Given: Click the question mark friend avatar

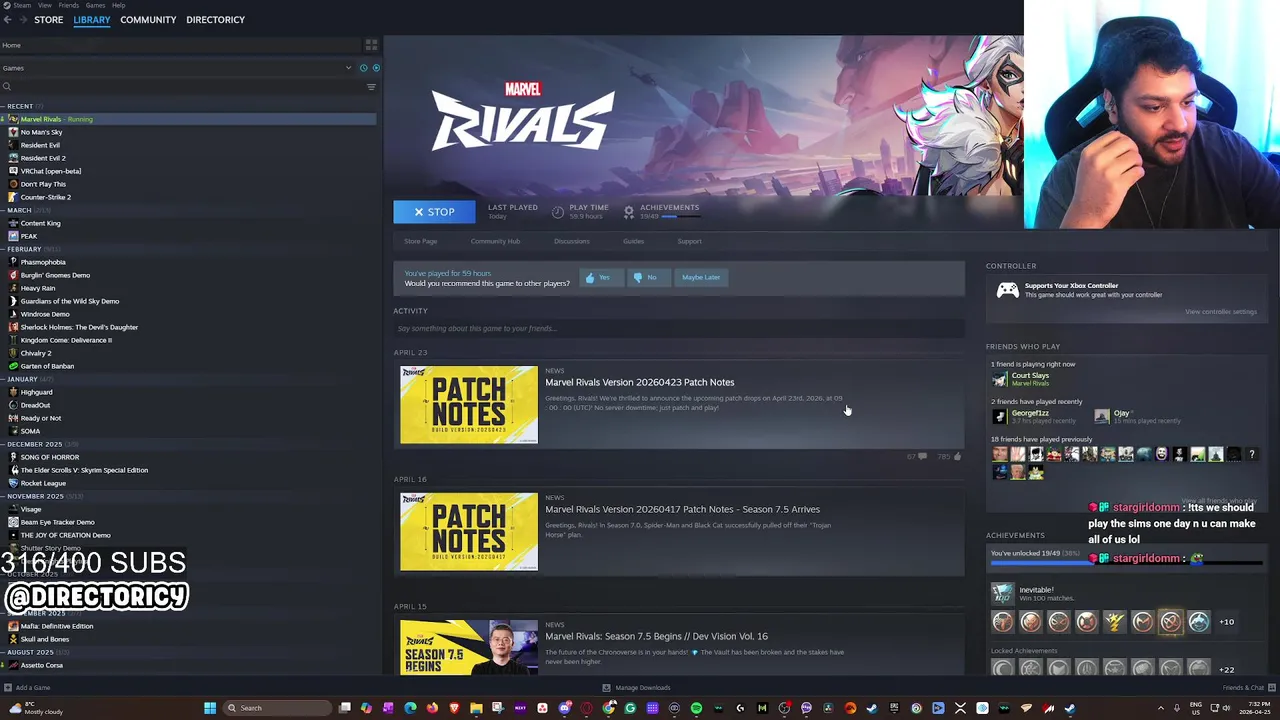Looking at the screenshot, I should 1251,454.
